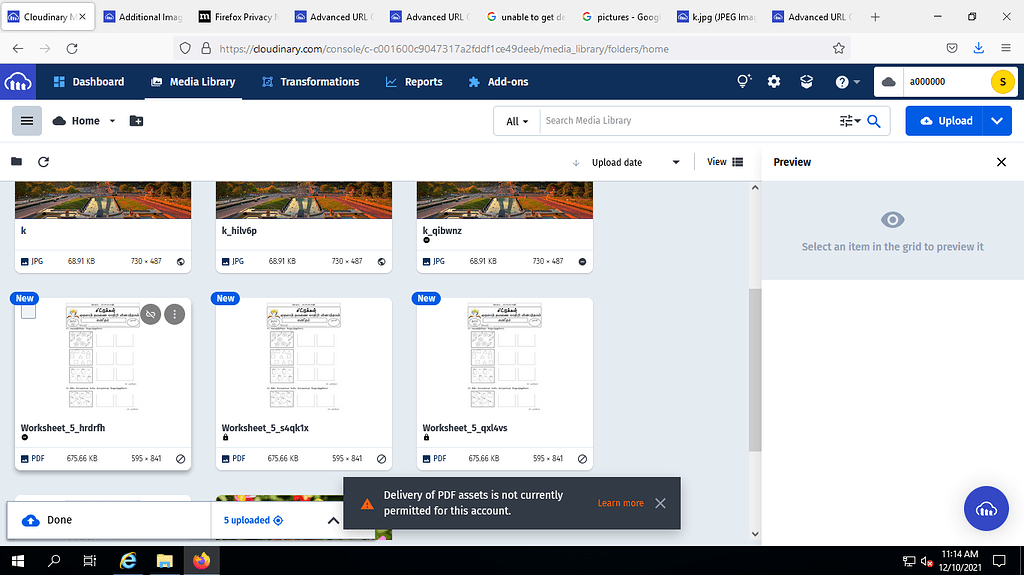Viewport: 1024px width, 575px height.
Task: Click the lightbulb what's new icon
Action: click(743, 82)
